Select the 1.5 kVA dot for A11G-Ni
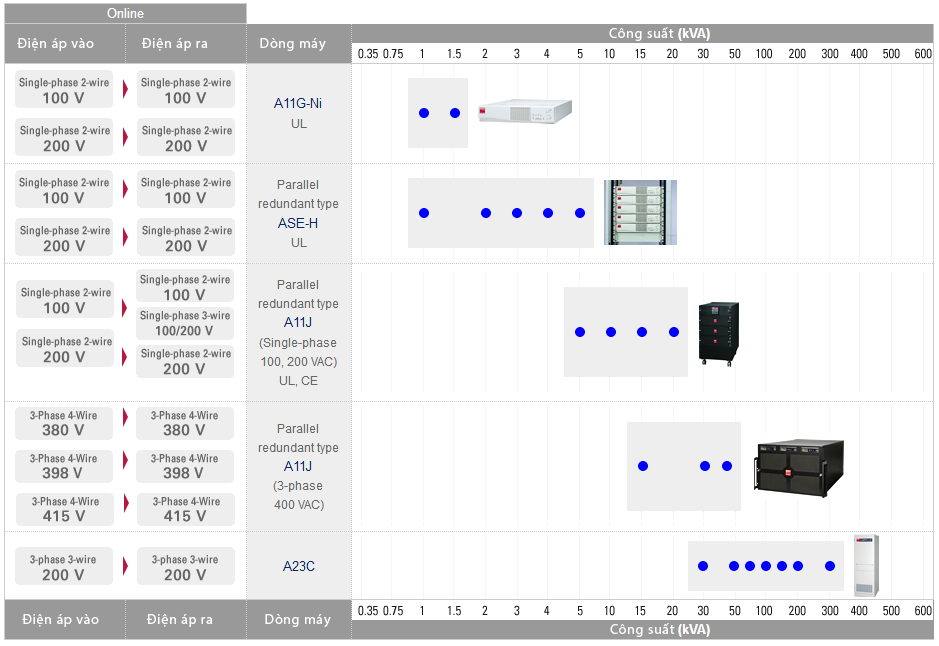The width and height of the screenshot is (939, 646). pyautogui.click(x=455, y=113)
